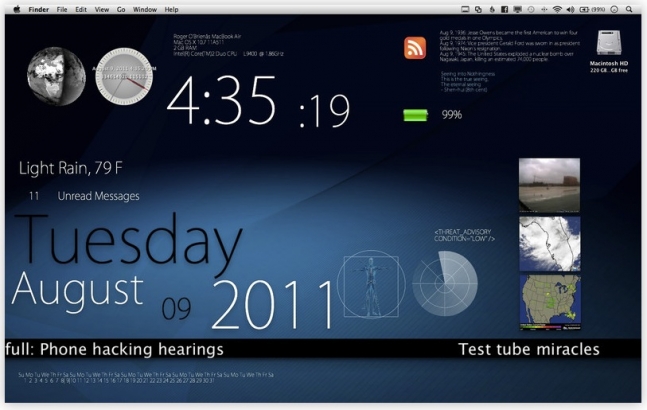Image resolution: width=647 pixels, height=410 pixels.
Task: Click the Spotlight search magnifier icon
Action: 629,9
